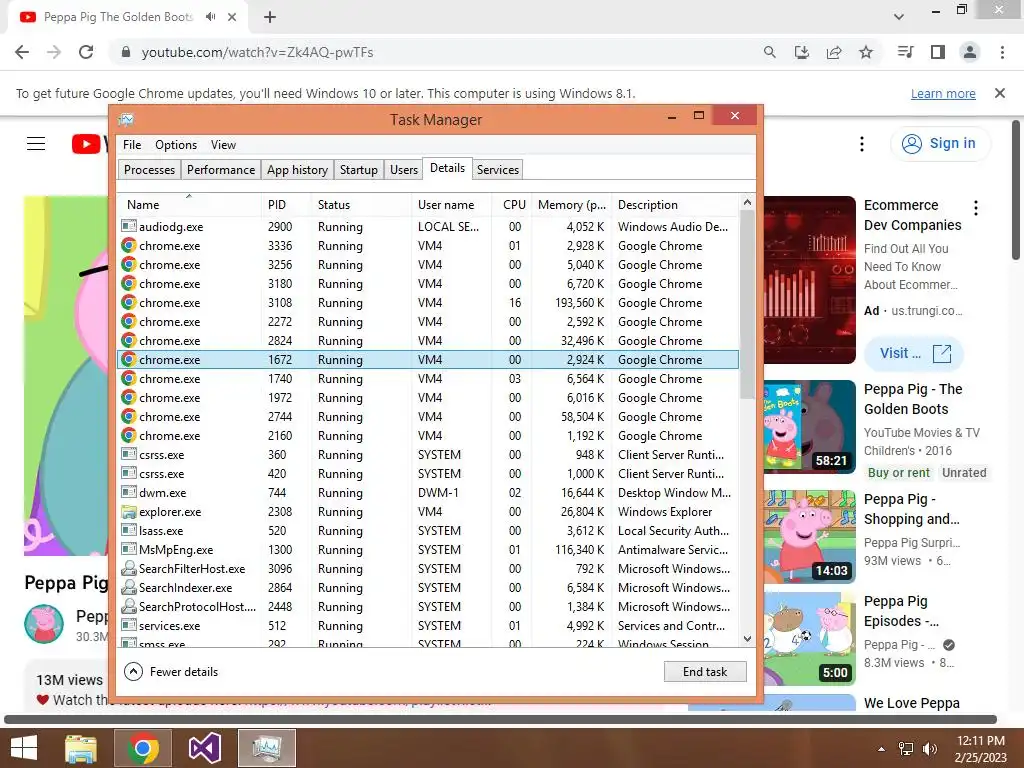The image size is (1024, 768).
Task: Select SearchIndexer.exe process row
Action: [428, 588]
